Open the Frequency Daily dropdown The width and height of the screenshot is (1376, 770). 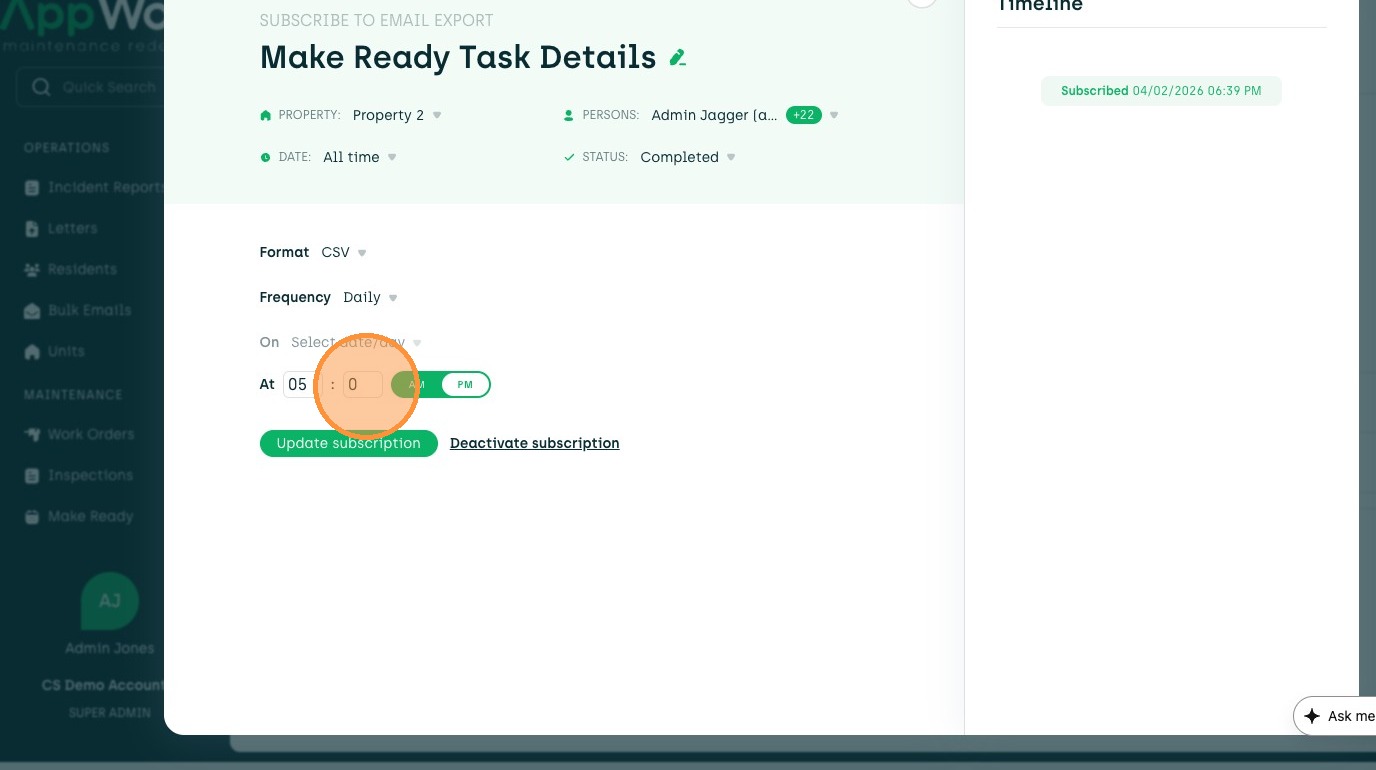click(370, 297)
